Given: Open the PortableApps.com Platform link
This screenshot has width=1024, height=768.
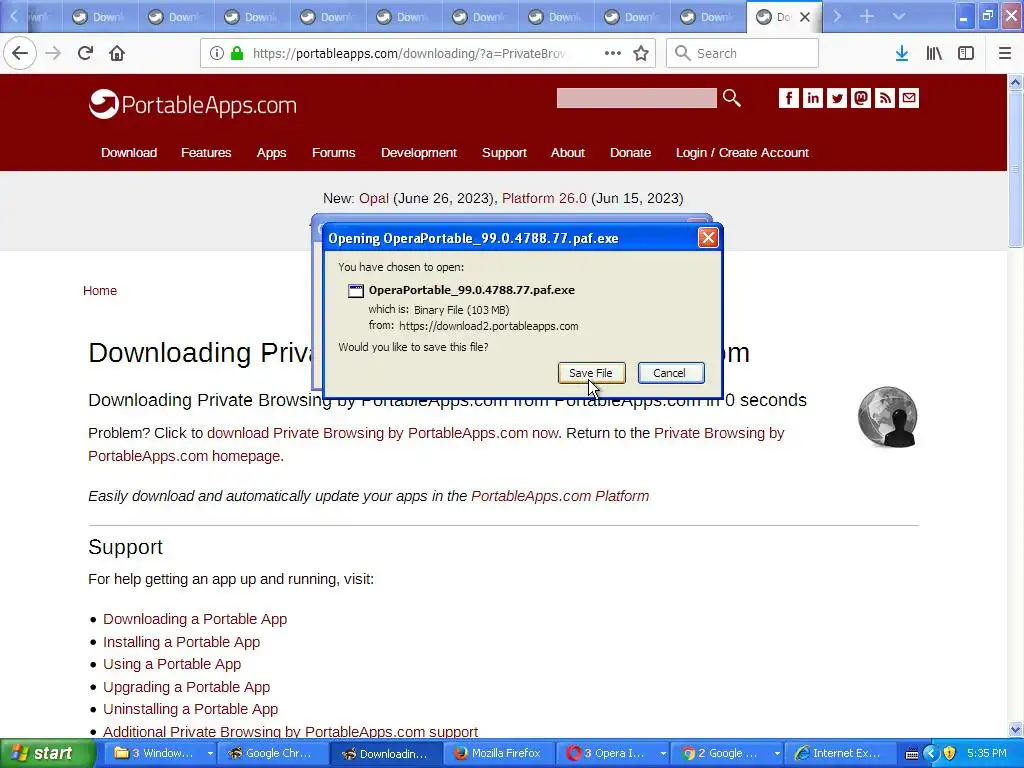Looking at the screenshot, I should click(x=560, y=496).
